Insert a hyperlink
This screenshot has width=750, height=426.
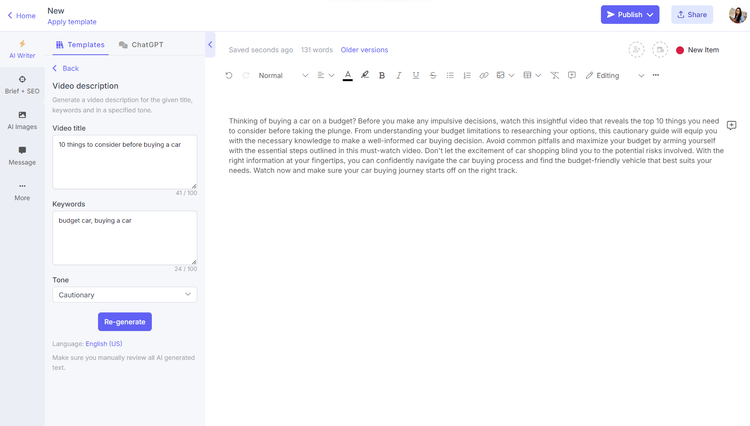click(x=484, y=76)
